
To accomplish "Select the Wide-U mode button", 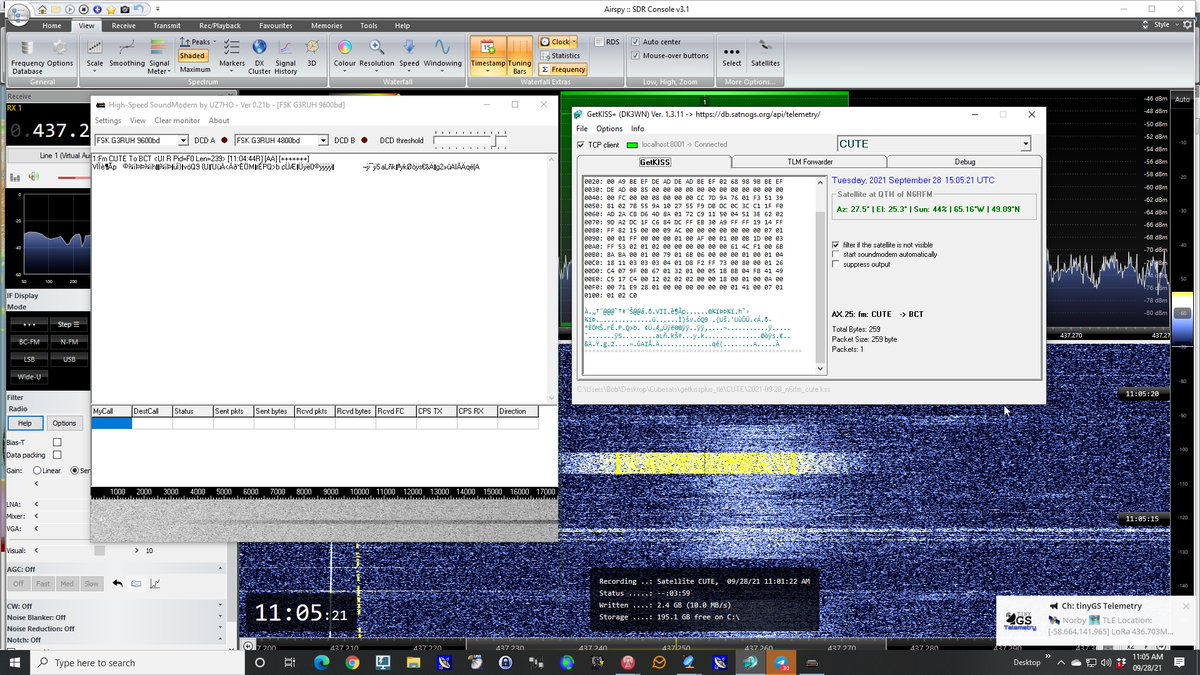I will 29,376.
